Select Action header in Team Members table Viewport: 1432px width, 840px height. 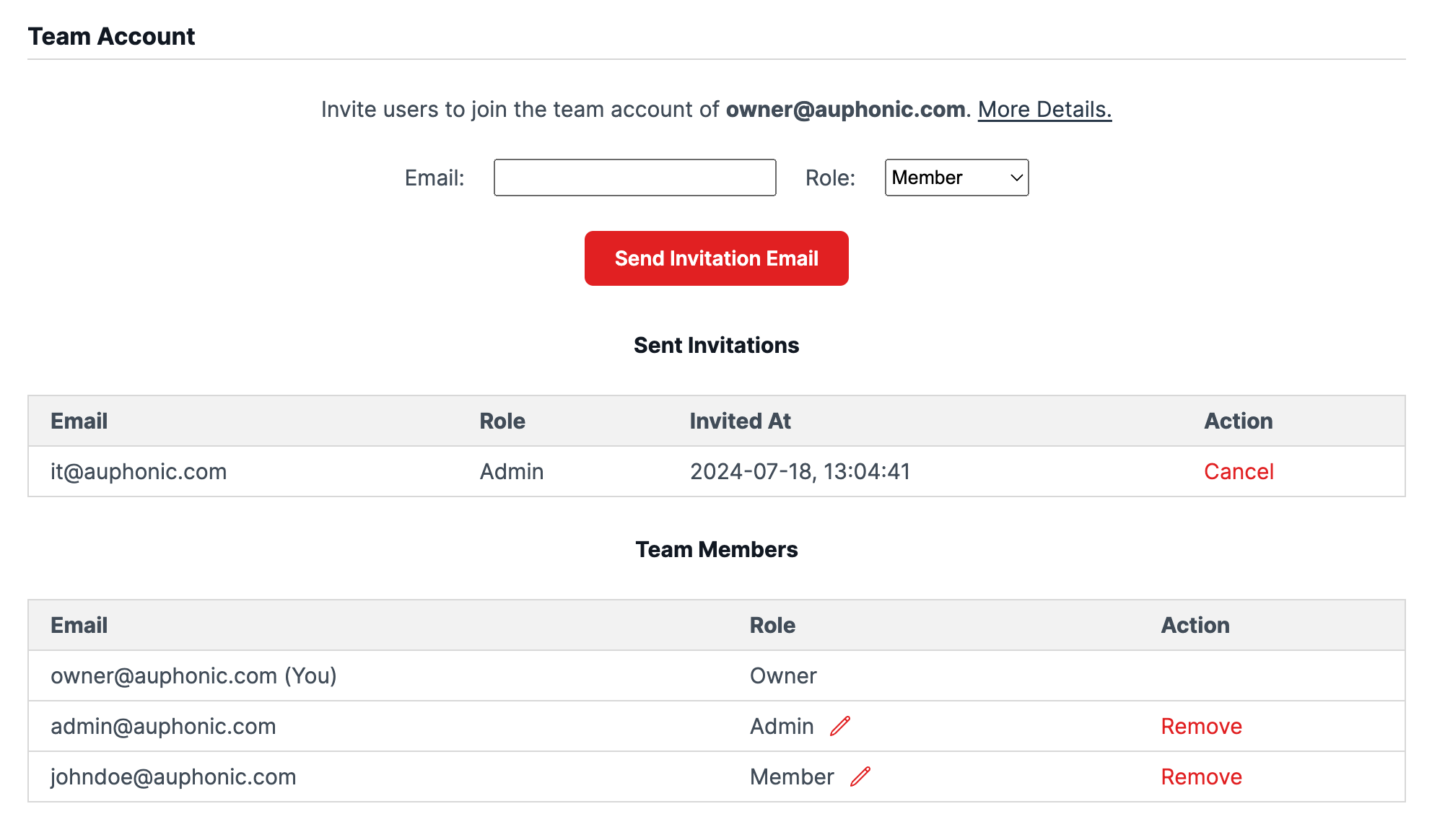click(x=1195, y=625)
